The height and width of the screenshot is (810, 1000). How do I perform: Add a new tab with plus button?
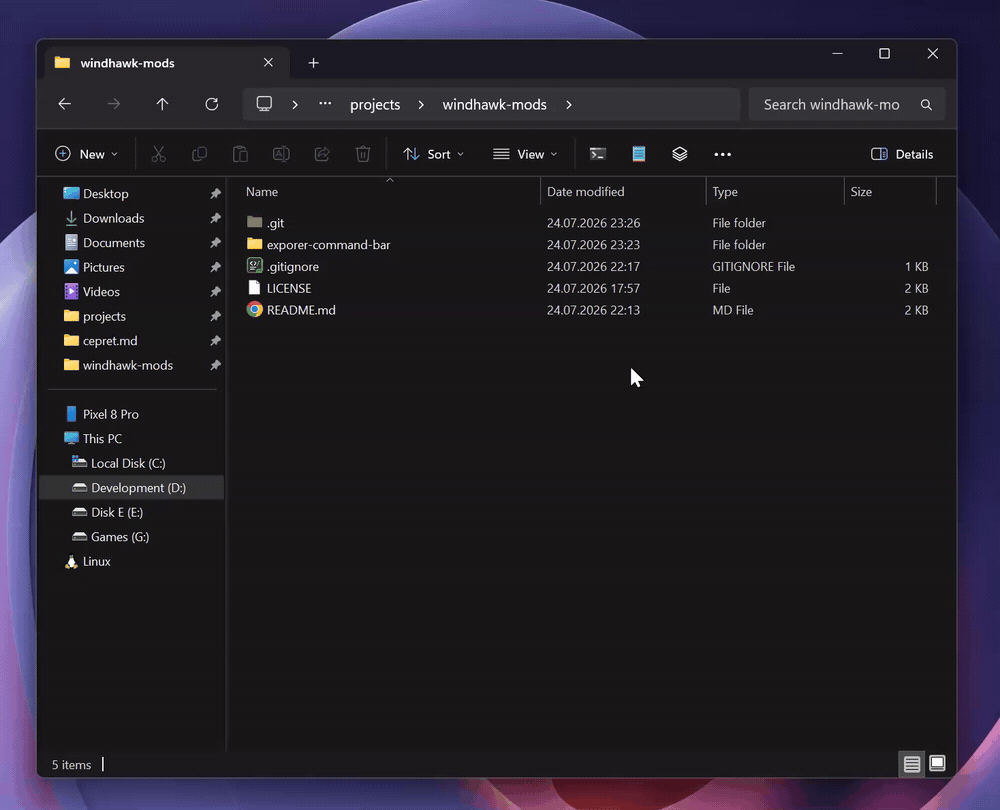click(x=313, y=63)
